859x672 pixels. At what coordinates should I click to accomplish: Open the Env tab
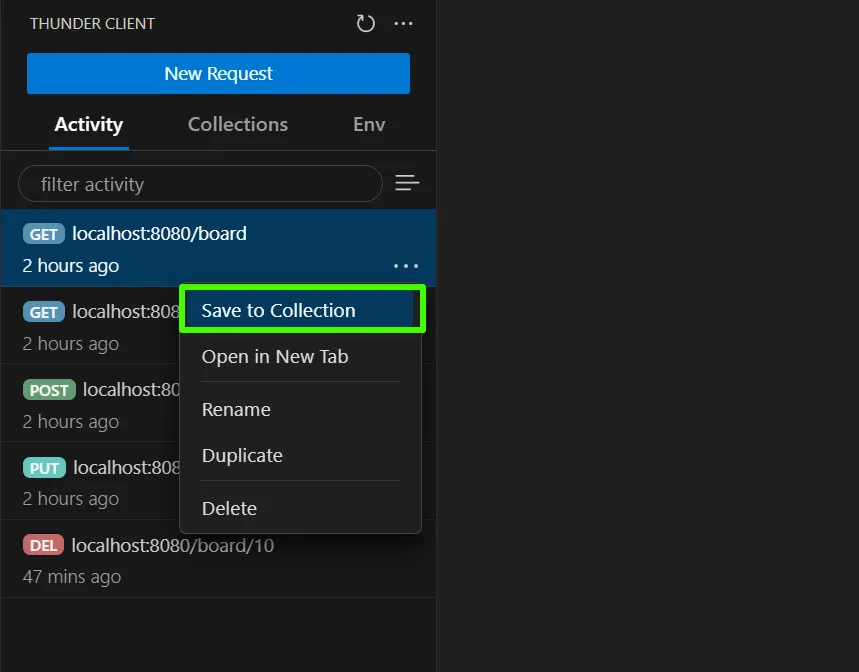(x=369, y=125)
